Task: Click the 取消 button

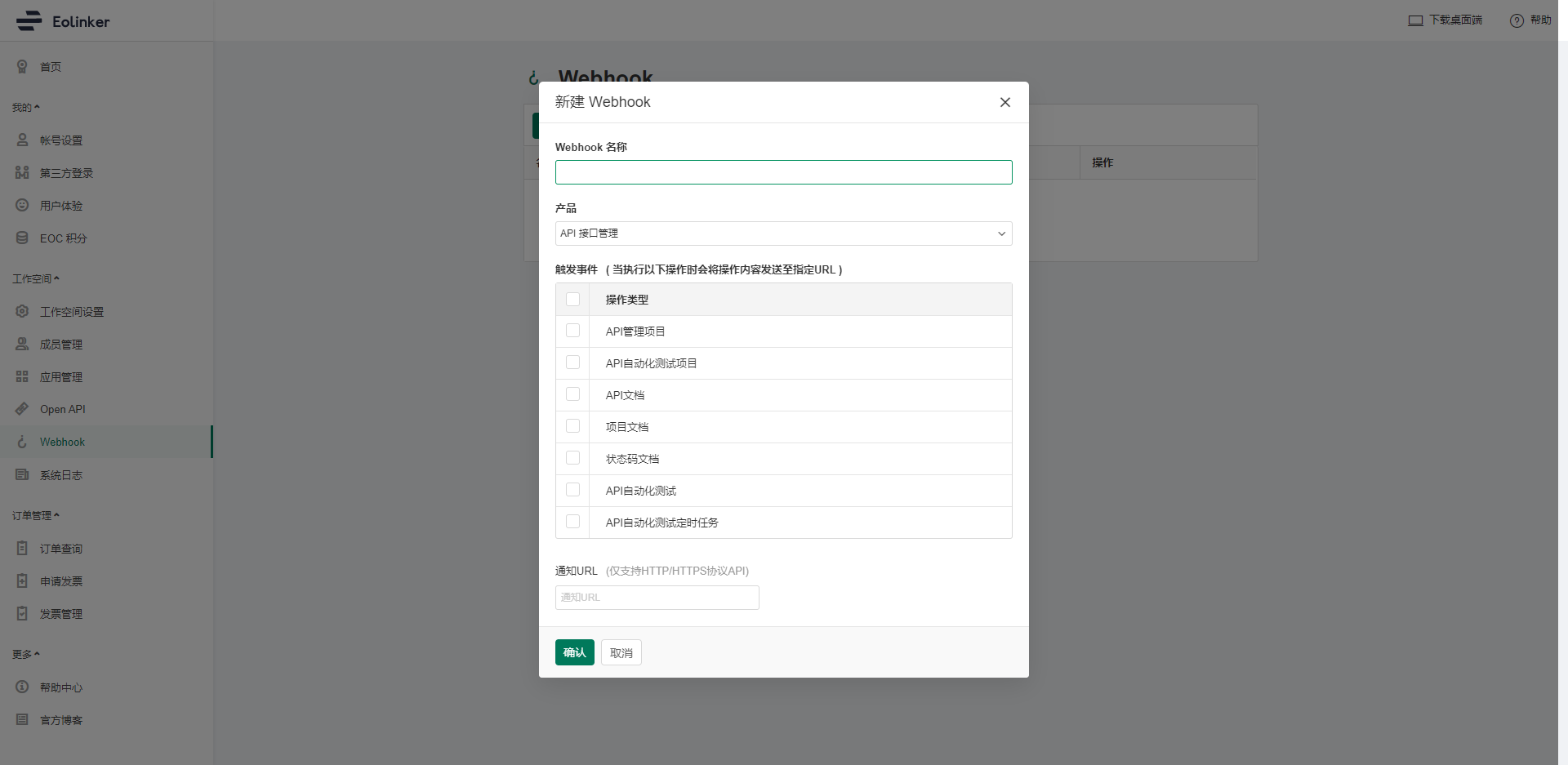Action: [x=621, y=652]
